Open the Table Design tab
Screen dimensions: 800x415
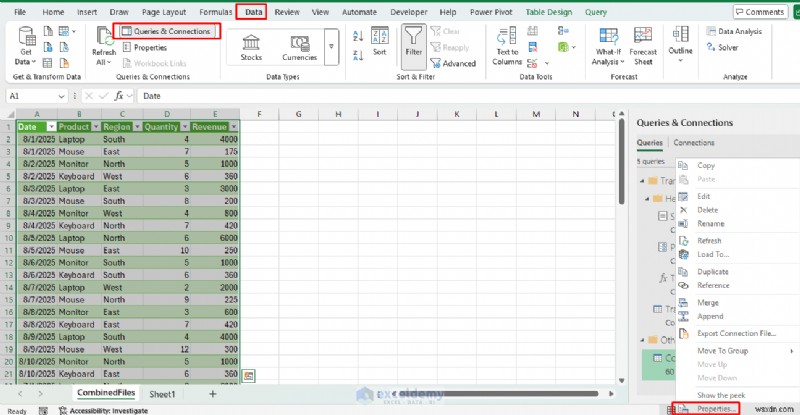click(548, 12)
